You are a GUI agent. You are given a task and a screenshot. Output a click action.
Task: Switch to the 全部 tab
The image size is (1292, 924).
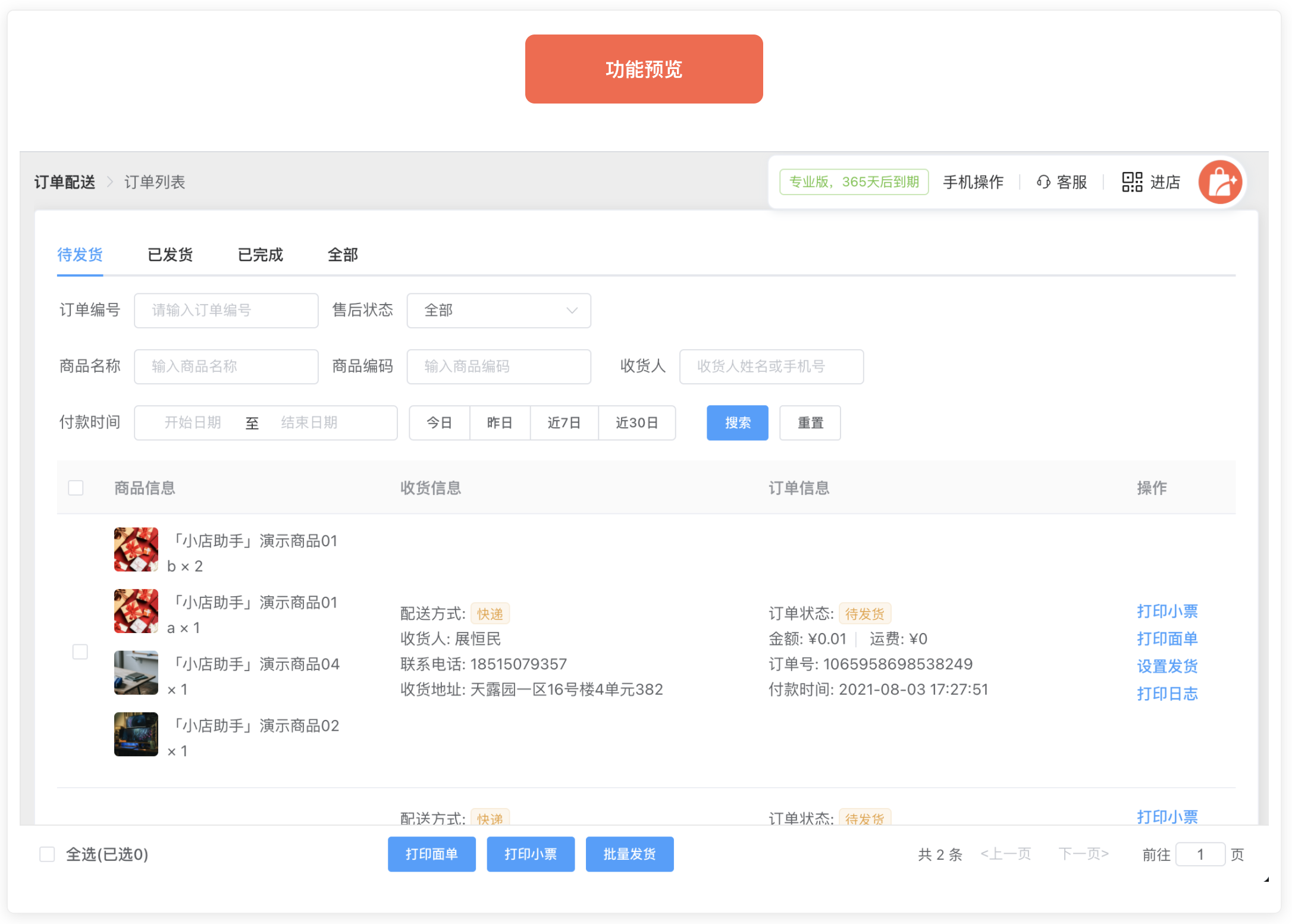pyautogui.click(x=343, y=255)
